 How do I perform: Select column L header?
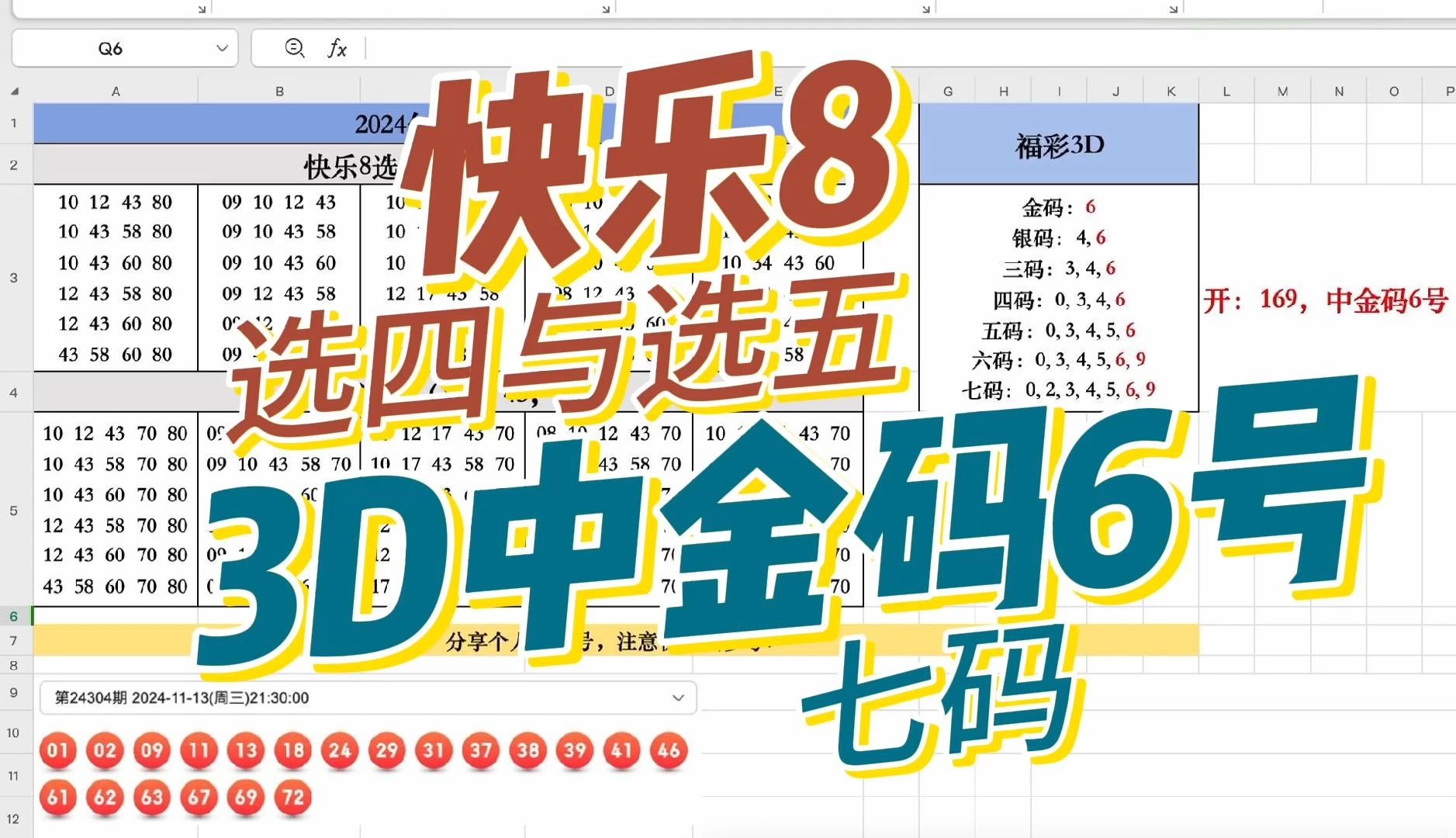1226,91
